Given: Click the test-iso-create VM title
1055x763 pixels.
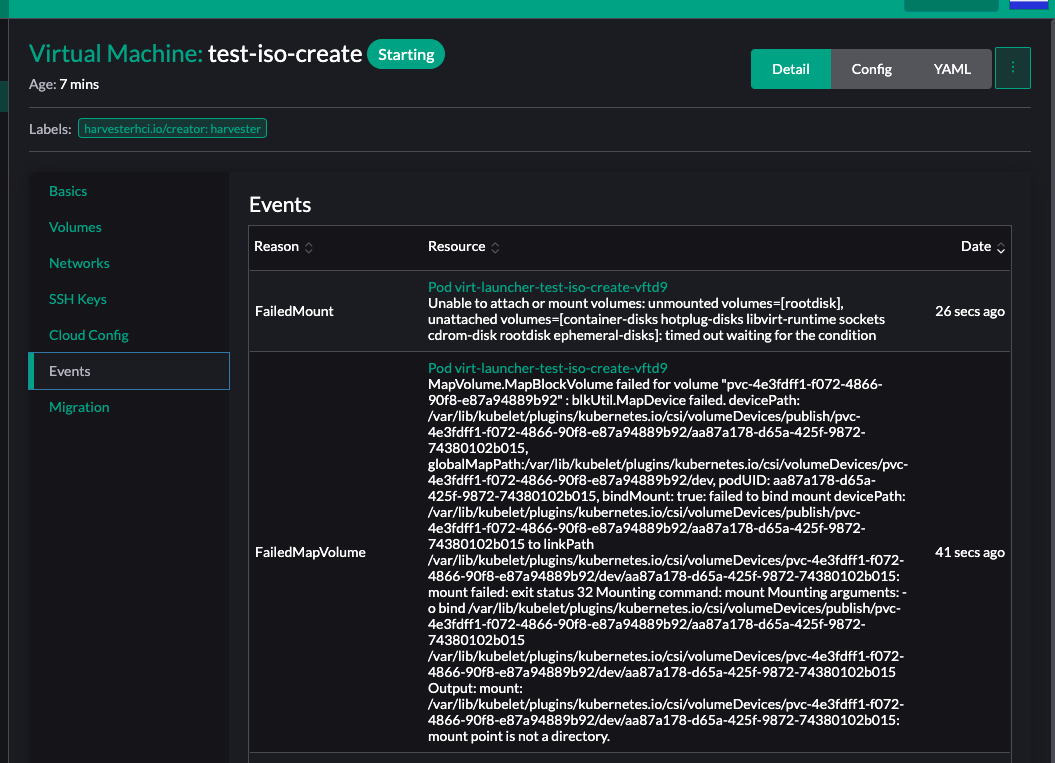Looking at the screenshot, I should (285, 54).
